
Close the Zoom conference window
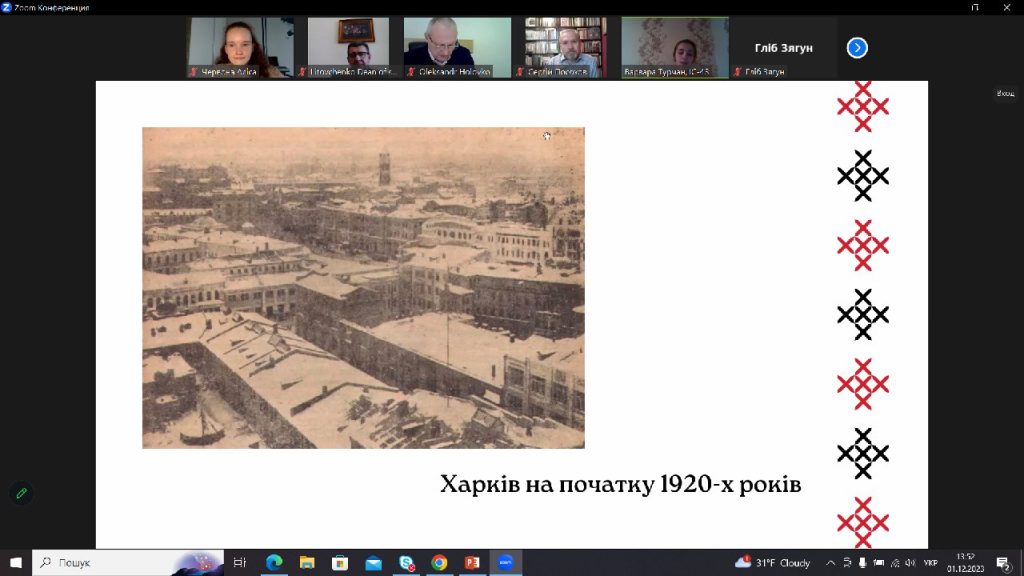coord(1006,7)
